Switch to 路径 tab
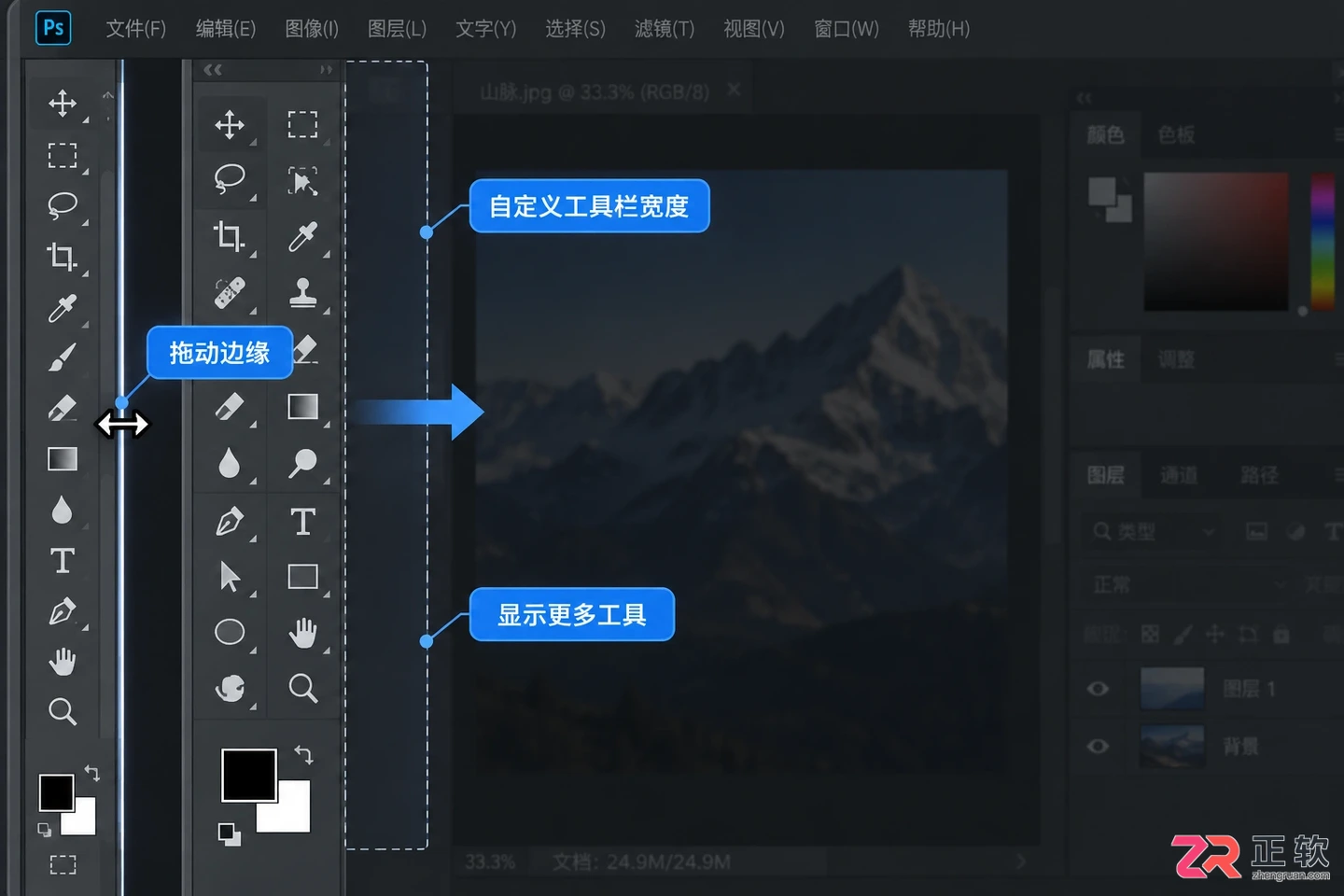 click(1259, 475)
